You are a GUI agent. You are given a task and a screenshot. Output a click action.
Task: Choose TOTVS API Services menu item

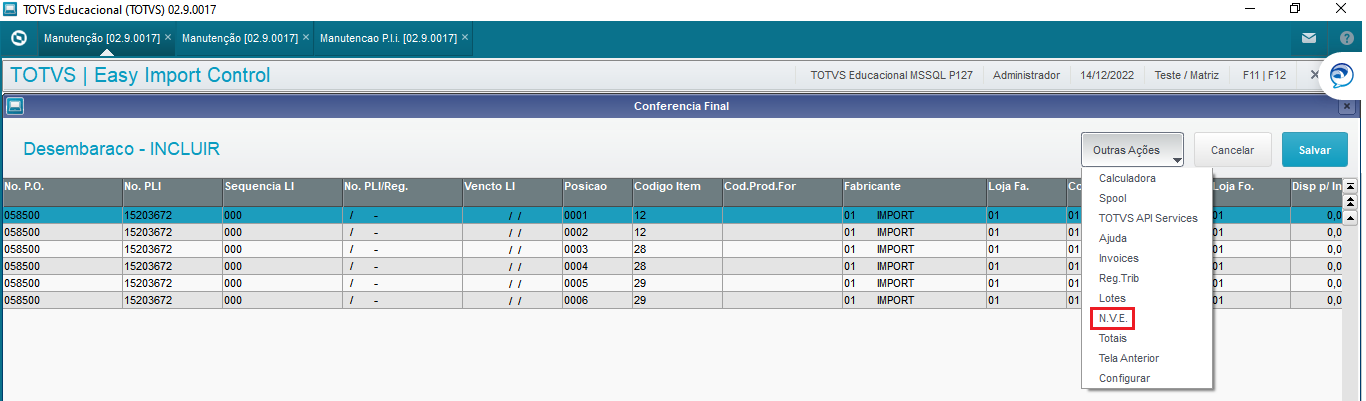pos(1147,218)
